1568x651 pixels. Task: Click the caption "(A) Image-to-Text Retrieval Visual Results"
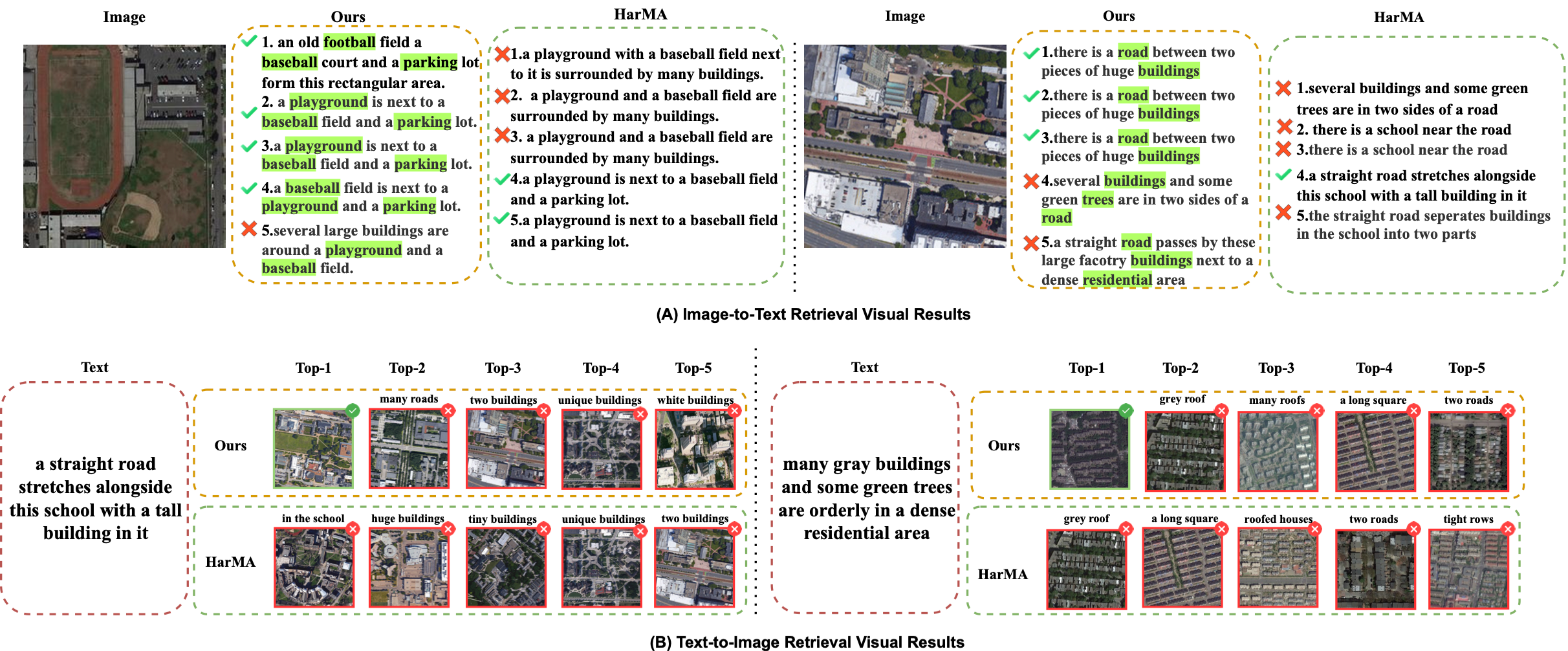click(813, 314)
